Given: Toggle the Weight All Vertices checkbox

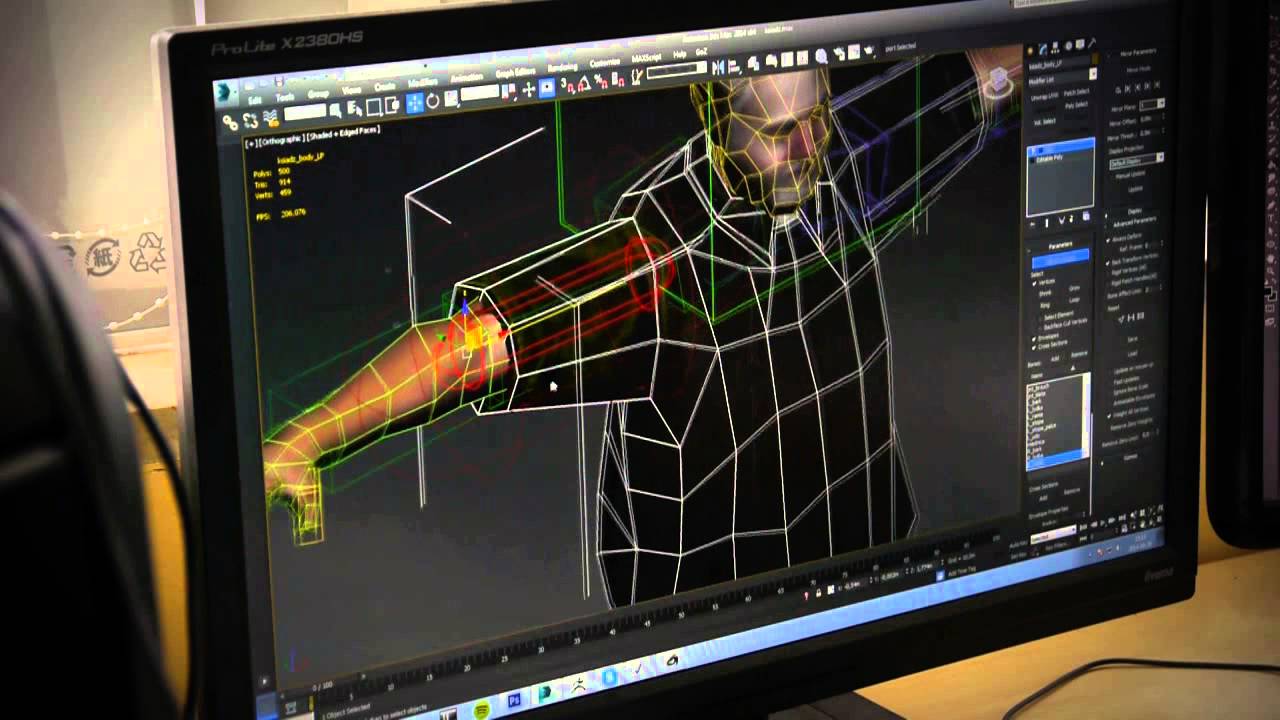Looking at the screenshot, I should tap(1109, 411).
